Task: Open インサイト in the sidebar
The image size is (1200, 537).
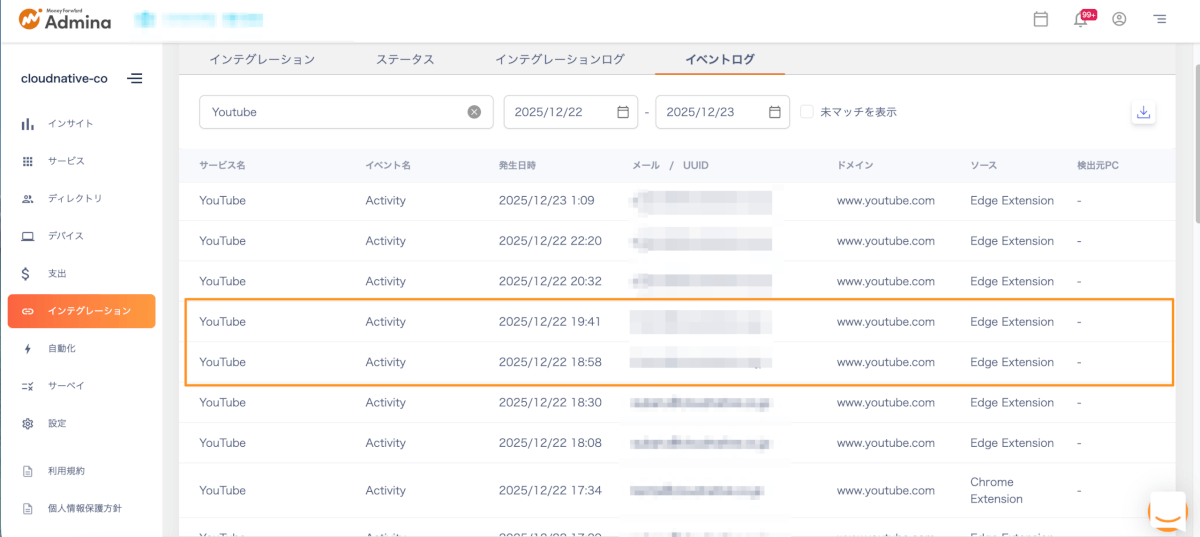Action: [x=71, y=124]
